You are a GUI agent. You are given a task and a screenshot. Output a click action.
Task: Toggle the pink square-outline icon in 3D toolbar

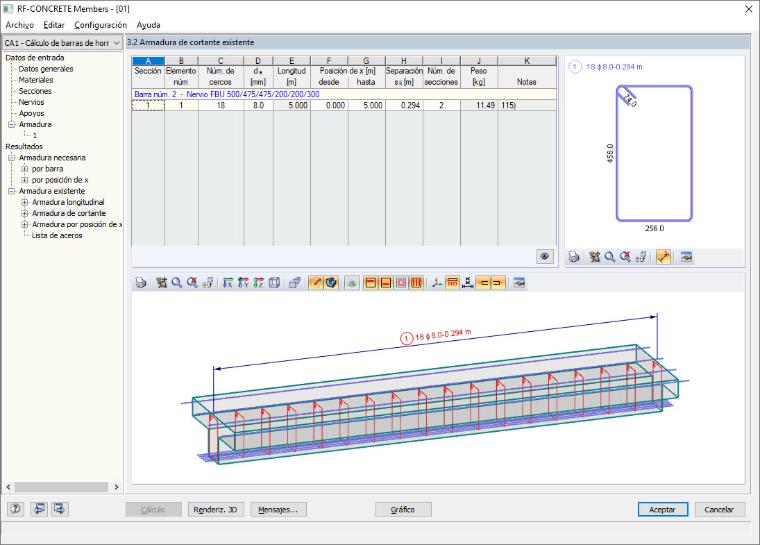pos(401,282)
